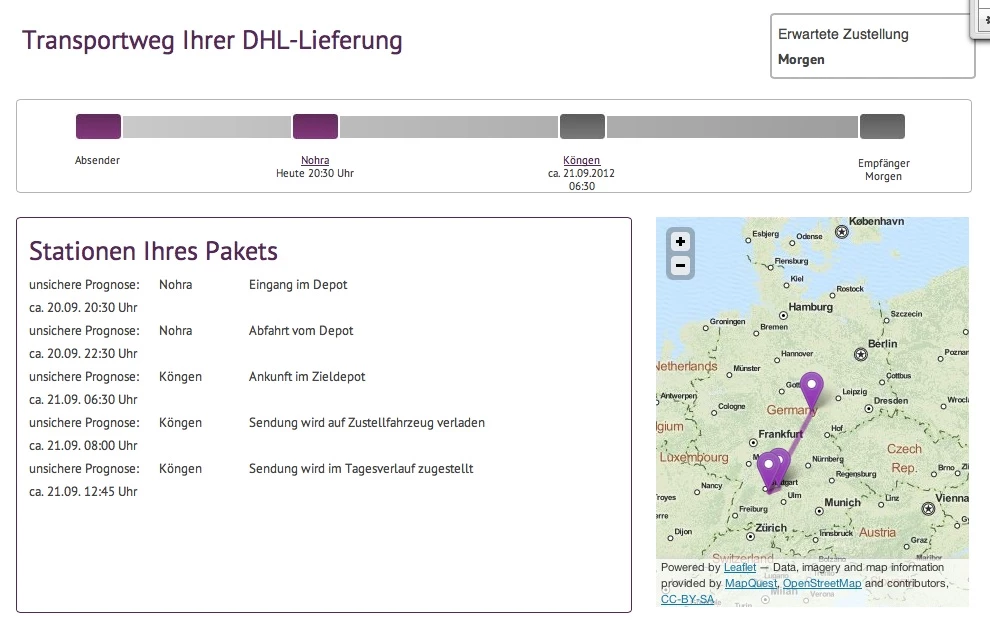The image size is (990, 627).
Task: Click the Erwartete Zustellung box
Action: [873, 46]
